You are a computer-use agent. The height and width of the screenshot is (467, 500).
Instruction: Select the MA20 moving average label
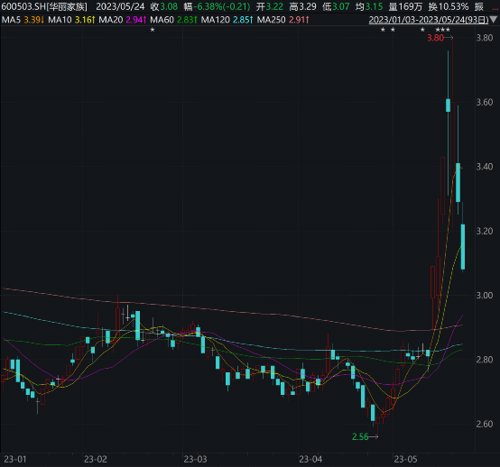(x=111, y=20)
